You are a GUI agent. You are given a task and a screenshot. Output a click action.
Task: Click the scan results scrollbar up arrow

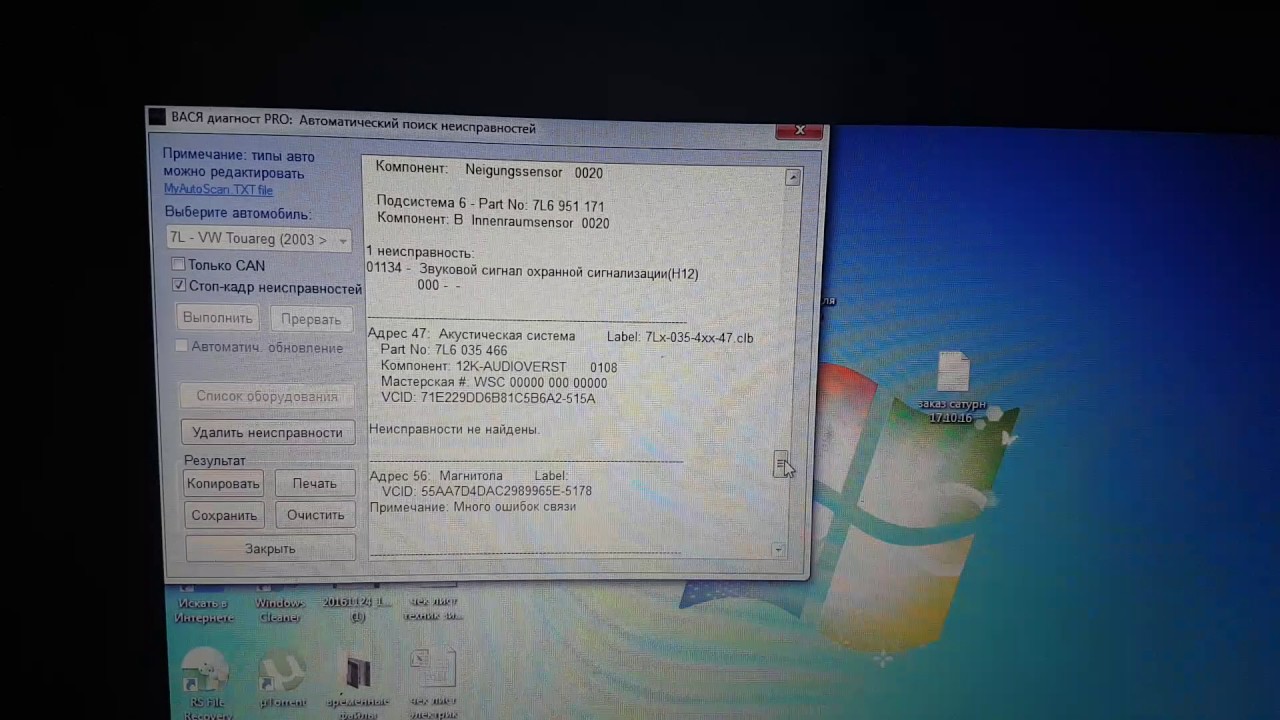pyautogui.click(x=793, y=177)
